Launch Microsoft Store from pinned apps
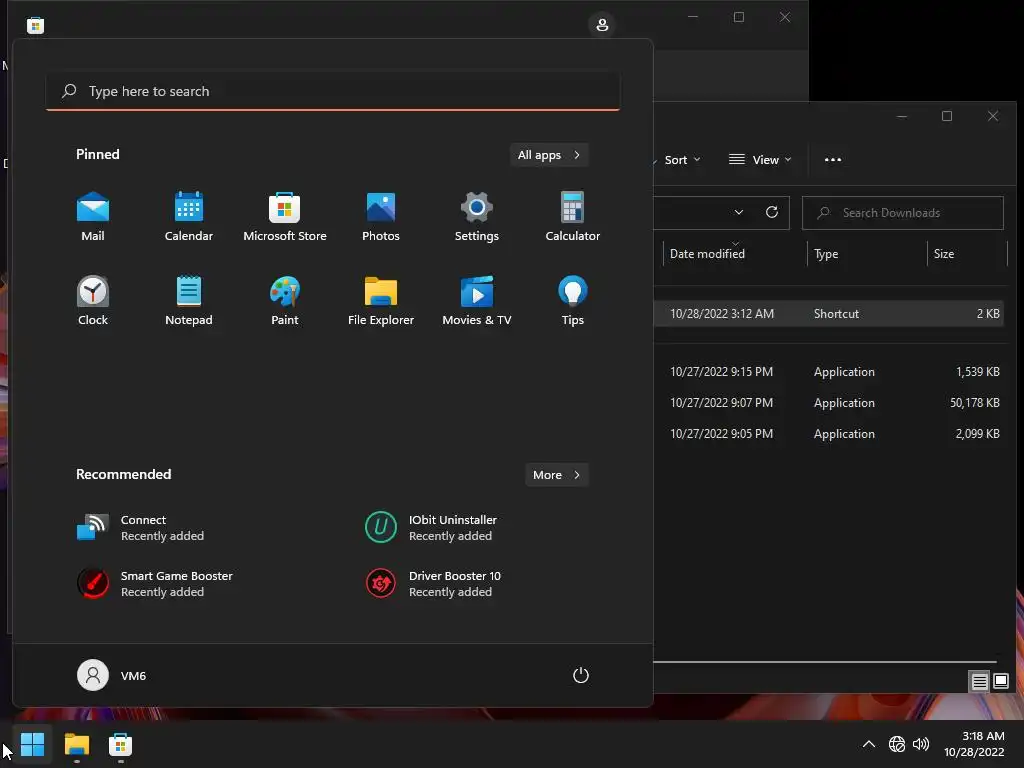Screen dimensions: 1024x768 tap(285, 217)
